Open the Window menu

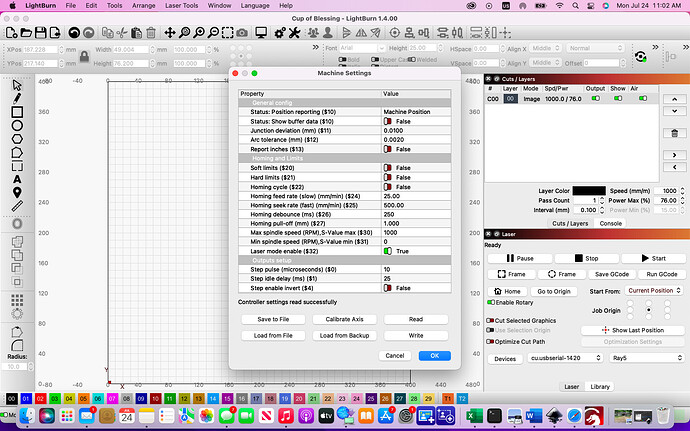pos(219,6)
